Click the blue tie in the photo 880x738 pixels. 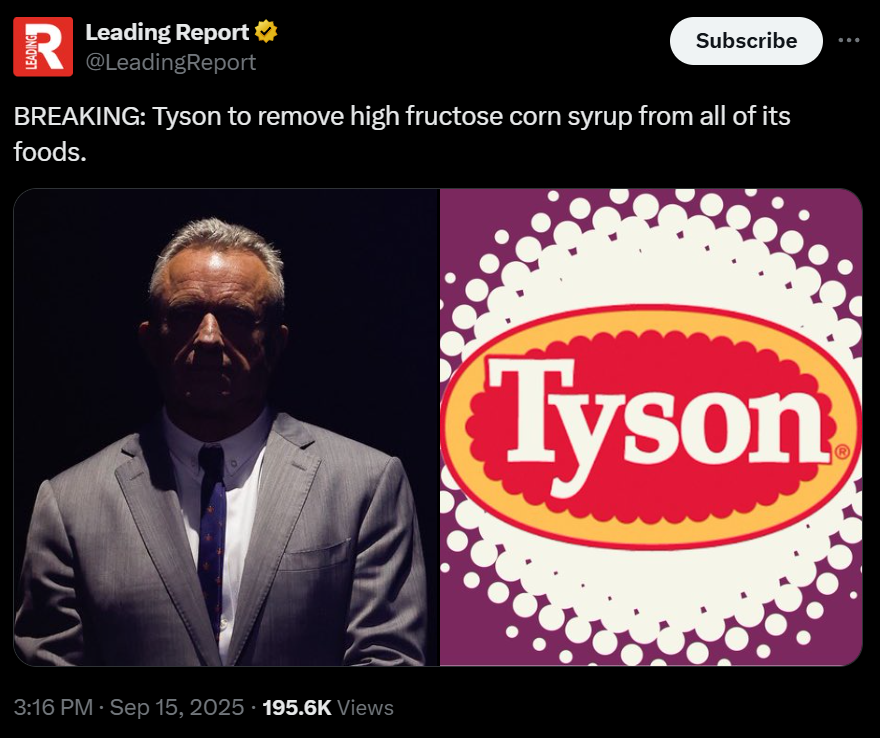pos(212,539)
